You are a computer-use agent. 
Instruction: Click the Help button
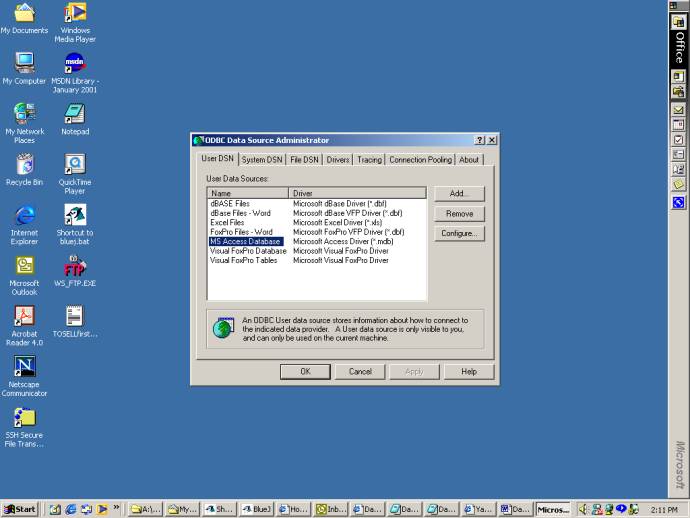coord(469,371)
